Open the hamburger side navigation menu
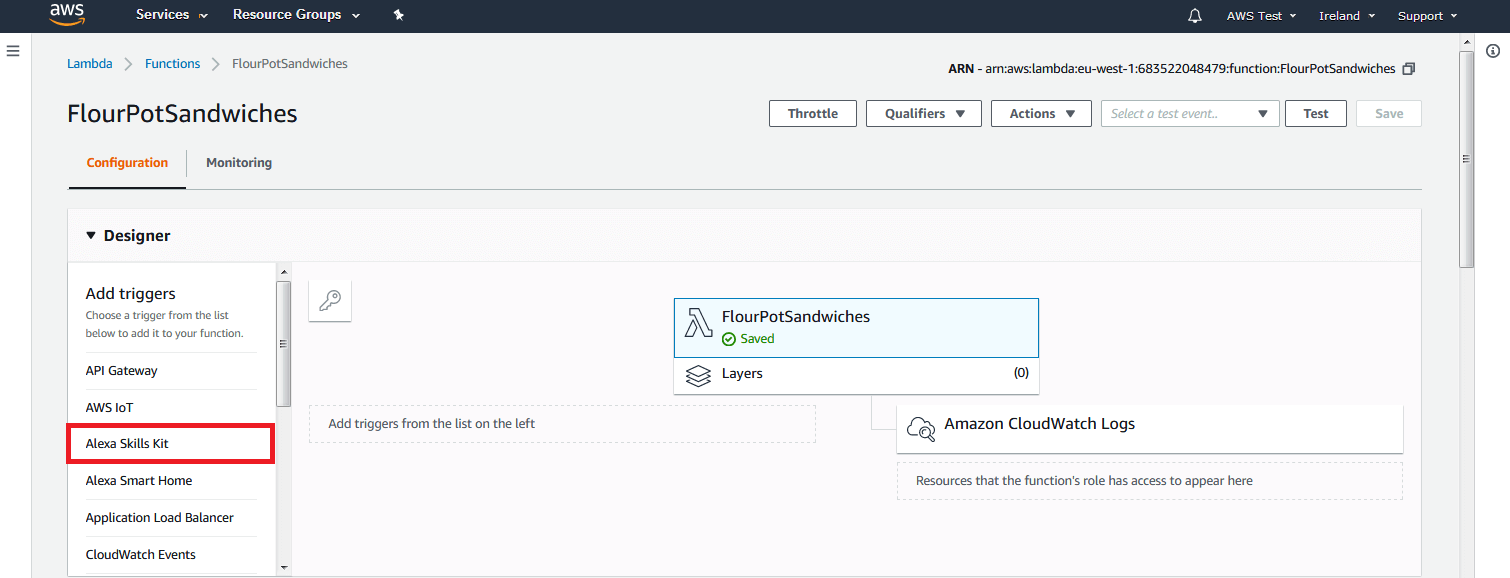 click(x=13, y=50)
